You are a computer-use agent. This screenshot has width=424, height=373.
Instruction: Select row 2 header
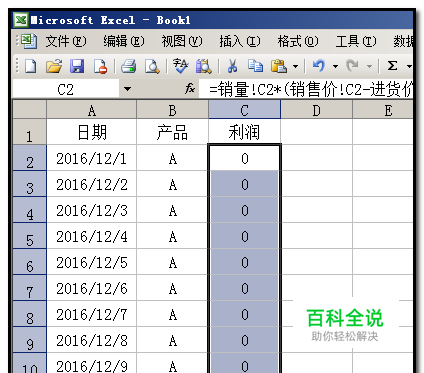point(29,158)
